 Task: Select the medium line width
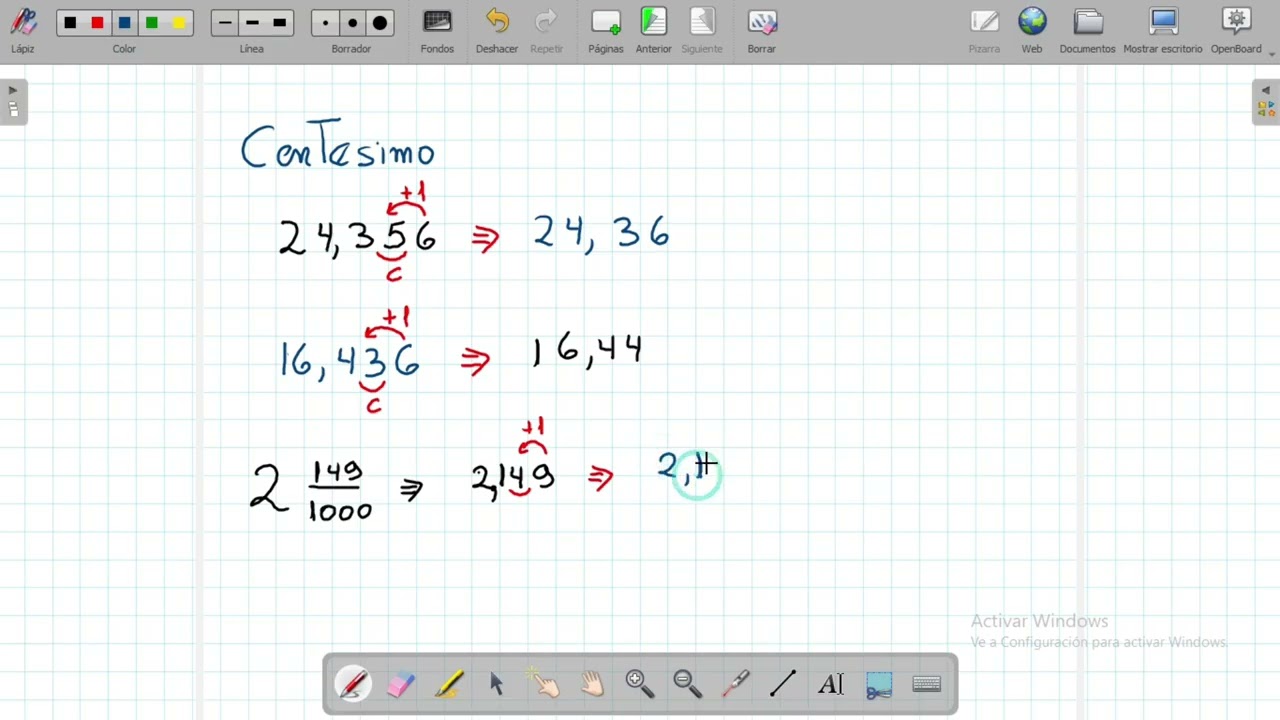tap(252, 23)
